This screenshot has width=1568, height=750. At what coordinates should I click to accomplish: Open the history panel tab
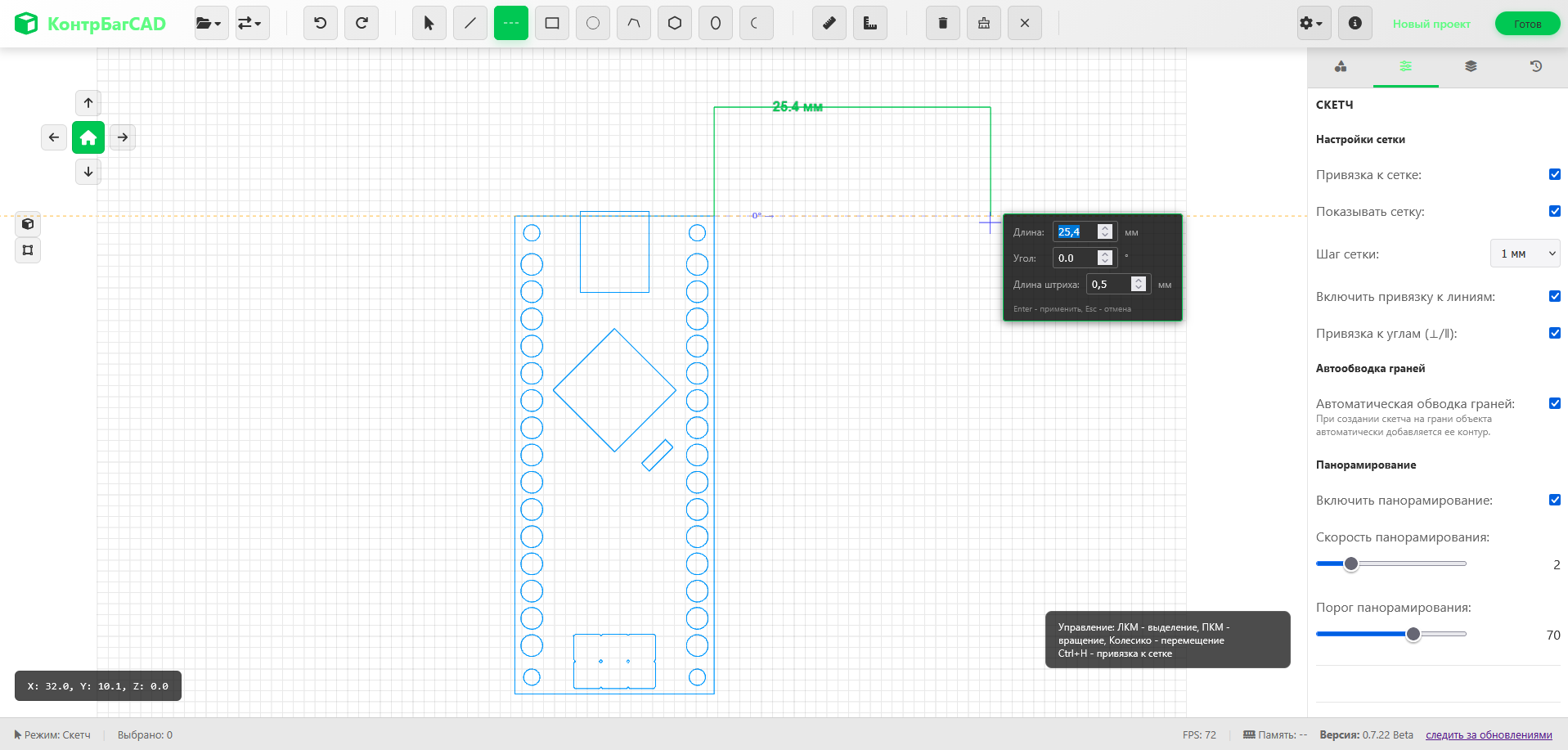pos(1535,66)
